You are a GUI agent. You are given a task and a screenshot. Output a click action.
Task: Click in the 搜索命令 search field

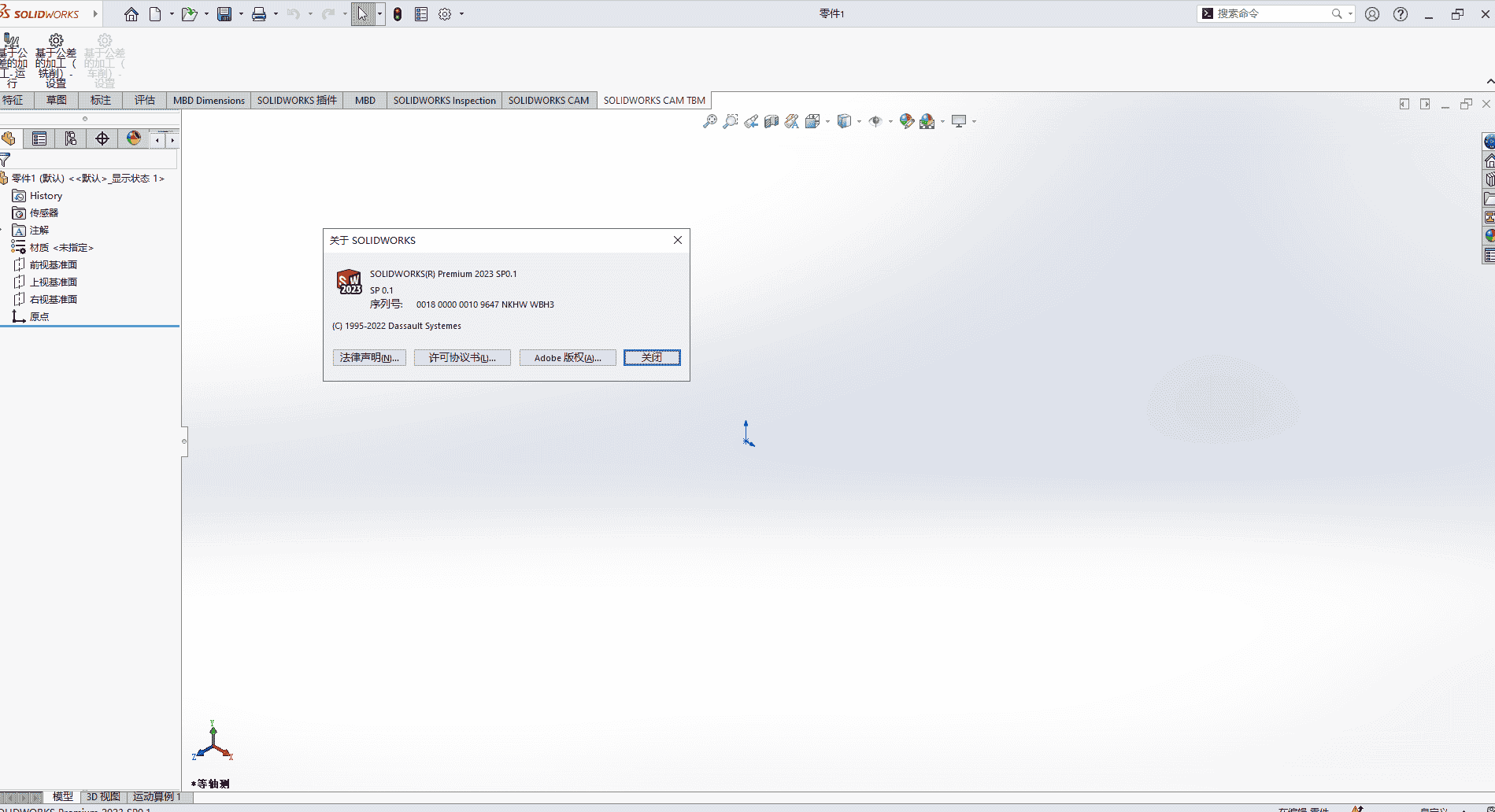1269,13
